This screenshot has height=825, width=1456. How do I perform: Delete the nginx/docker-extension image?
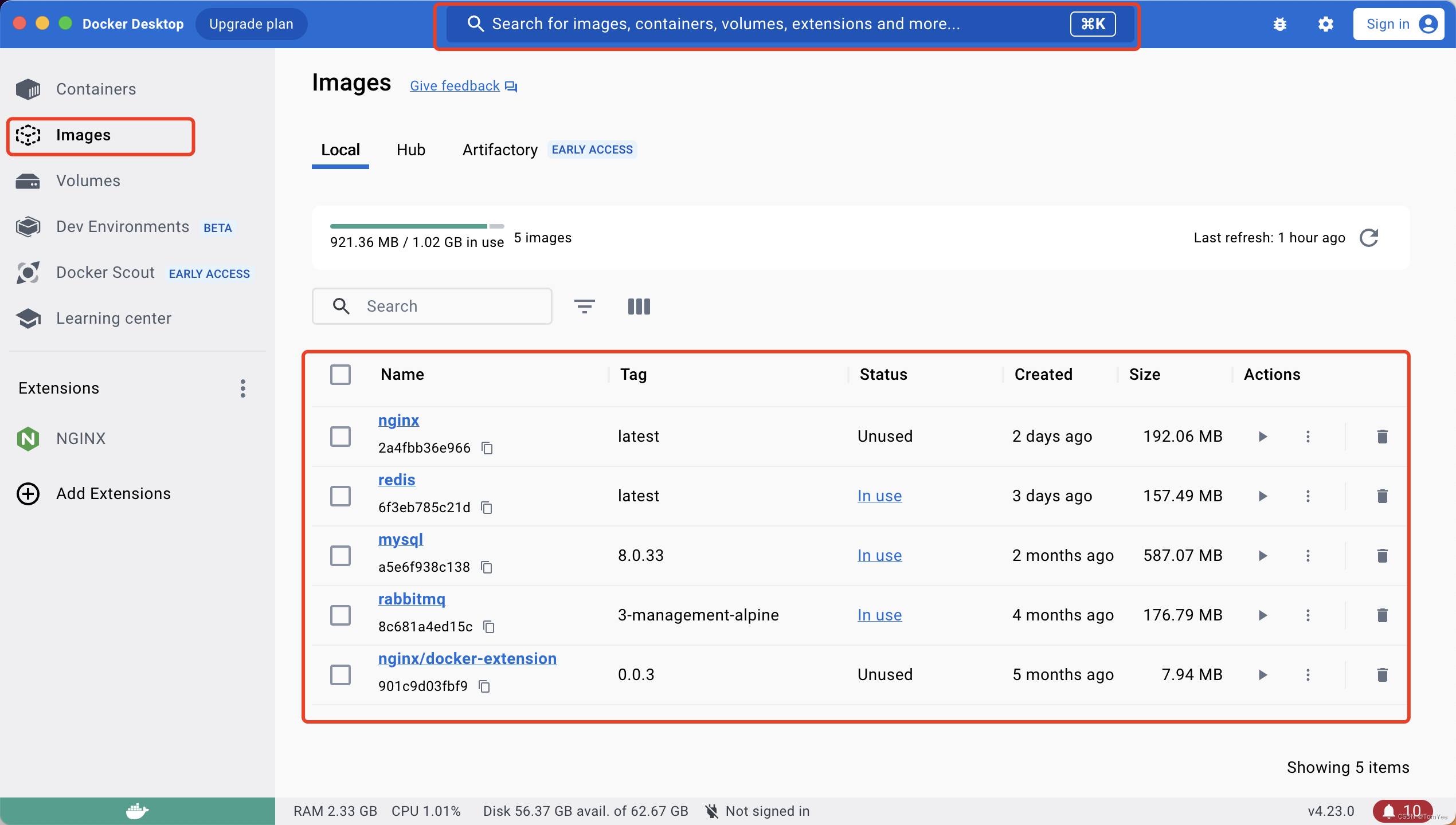[1383, 675]
